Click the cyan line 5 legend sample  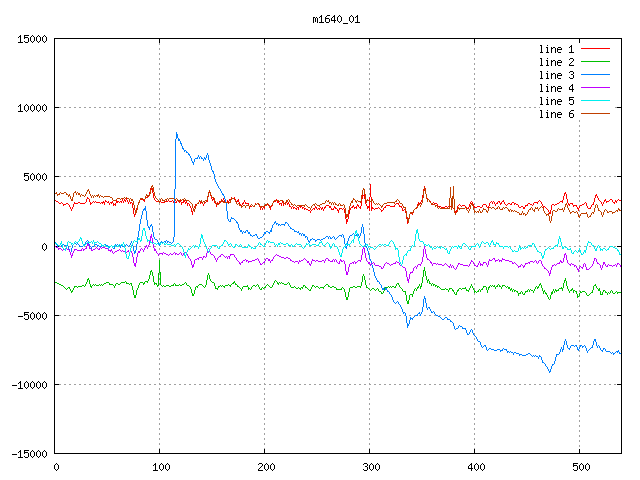(x=596, y=101)
